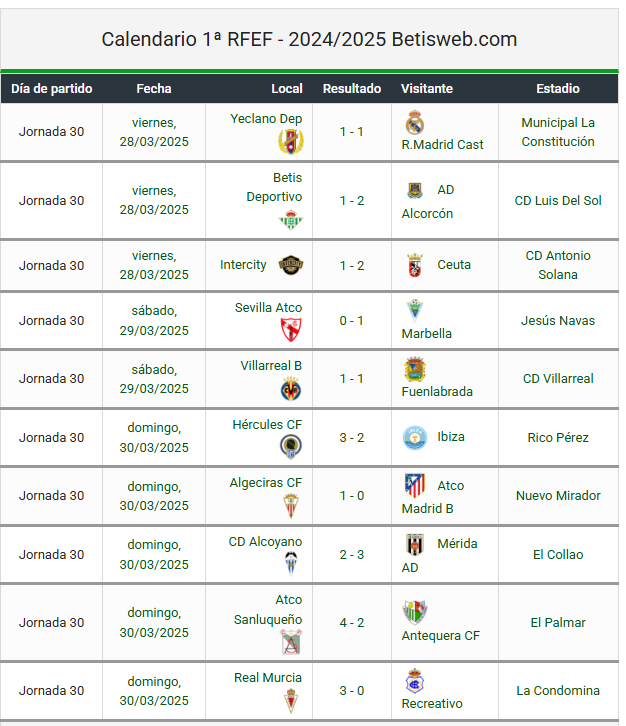Screen dimensions: 626x726
Task: Open the Nuevo Mirador stadium link
Action: [x=558, y=495]
